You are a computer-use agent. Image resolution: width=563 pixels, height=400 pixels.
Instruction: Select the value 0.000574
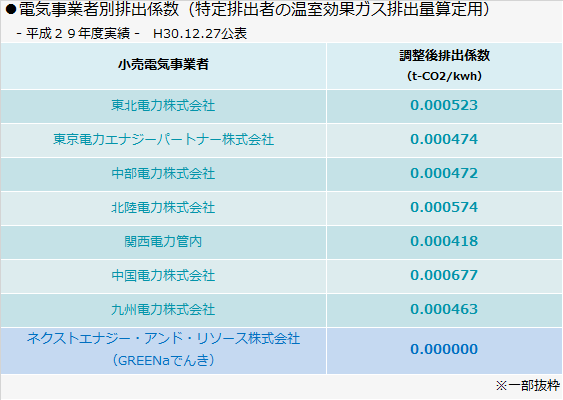[x=444, y=207]
